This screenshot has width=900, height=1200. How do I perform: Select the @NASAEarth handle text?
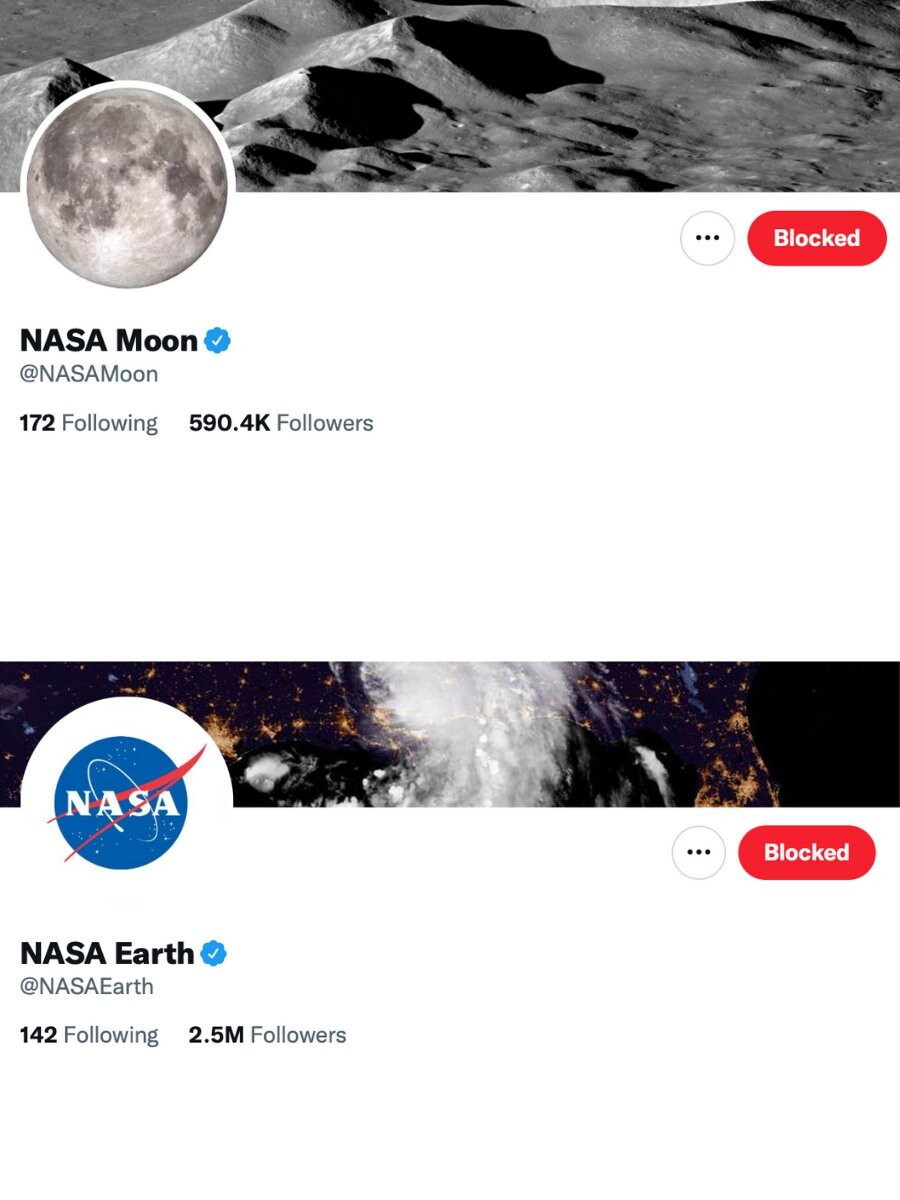tap(87, 987)
